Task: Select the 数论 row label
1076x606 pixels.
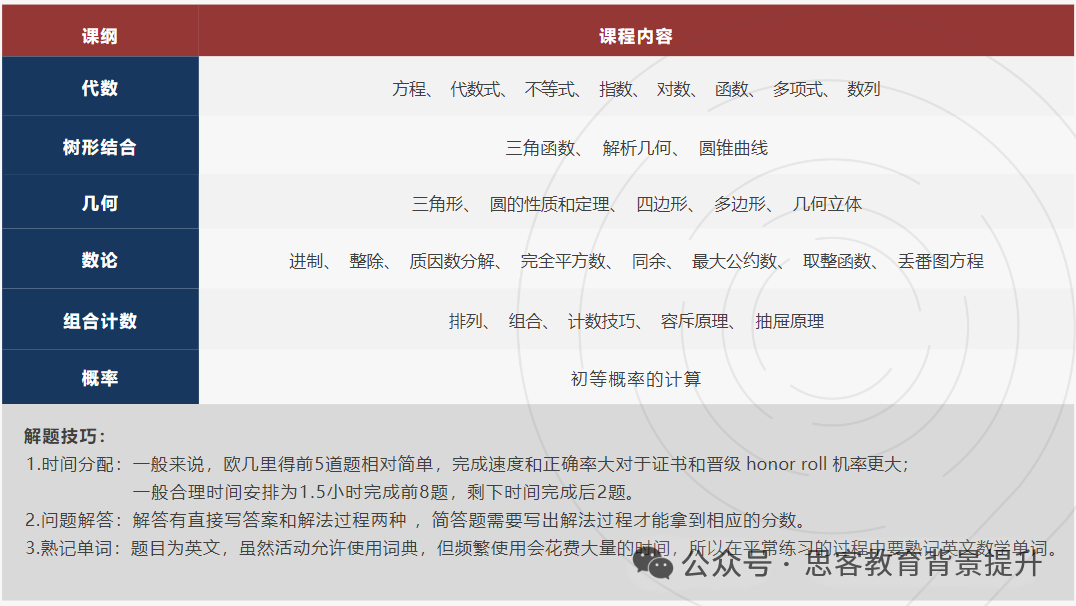Action: [x=100, y=260]
